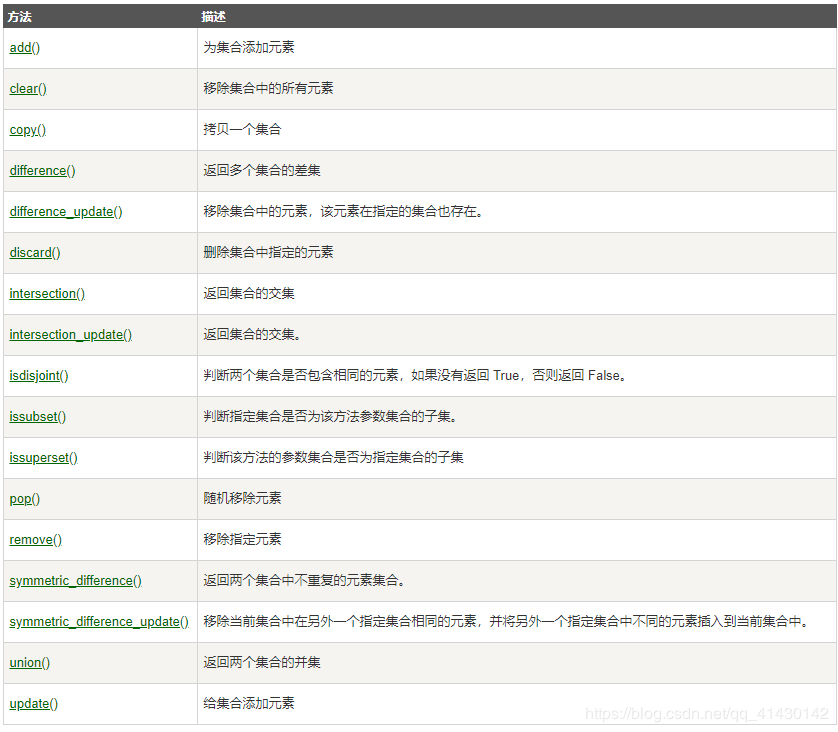This screenshot has height=732, width=838.
Task: Select the text '移除集合中的所有元素'
Action: point(268,89)
